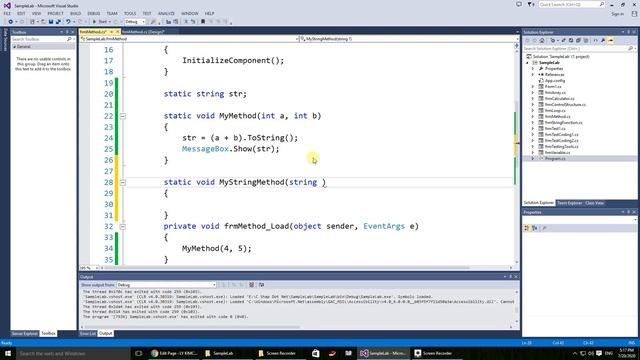Select Program.cs in Solution Explorer

[555, 158]
